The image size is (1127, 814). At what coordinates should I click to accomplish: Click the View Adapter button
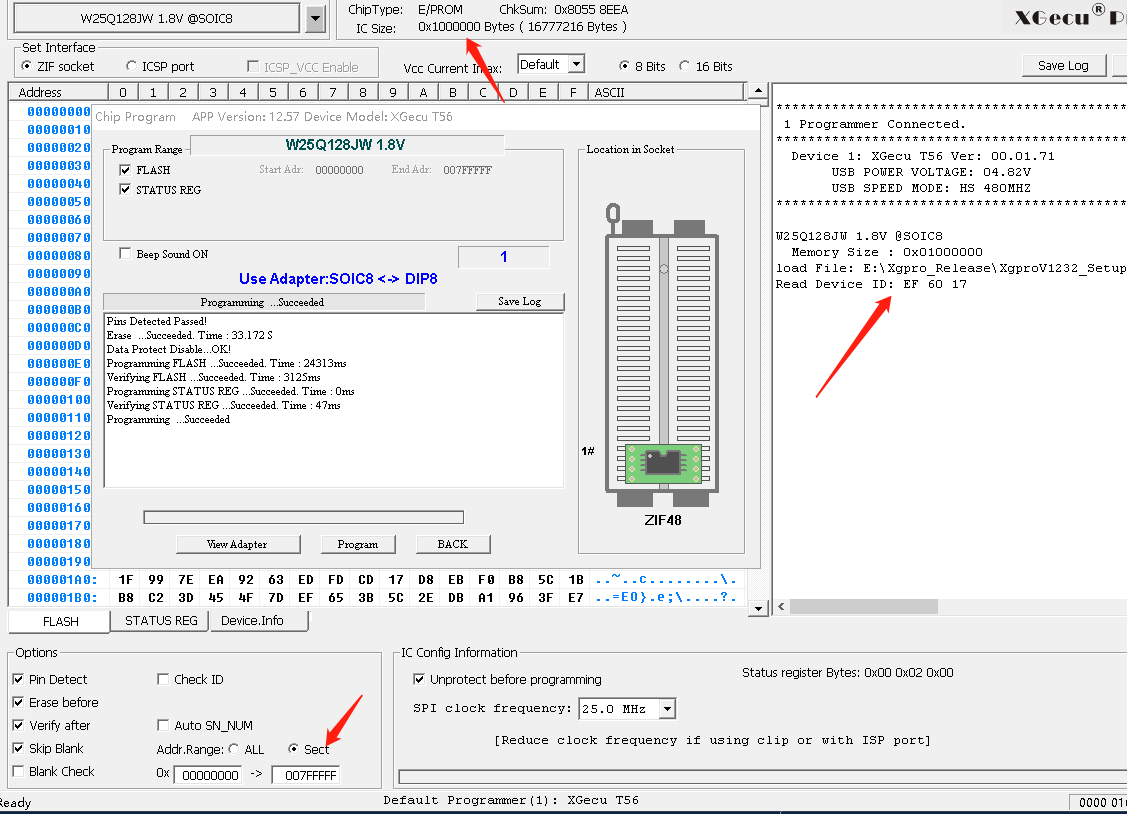237,544
